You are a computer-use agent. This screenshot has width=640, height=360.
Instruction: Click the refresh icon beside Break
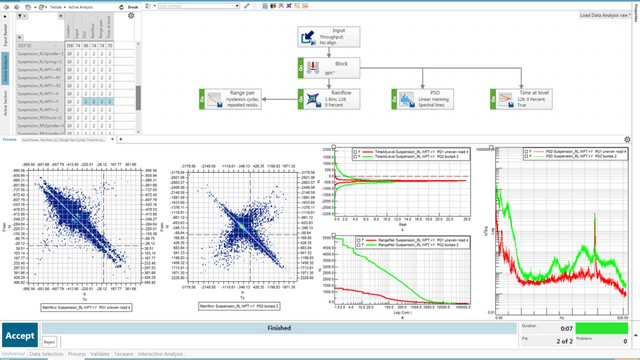coord(121,7)
